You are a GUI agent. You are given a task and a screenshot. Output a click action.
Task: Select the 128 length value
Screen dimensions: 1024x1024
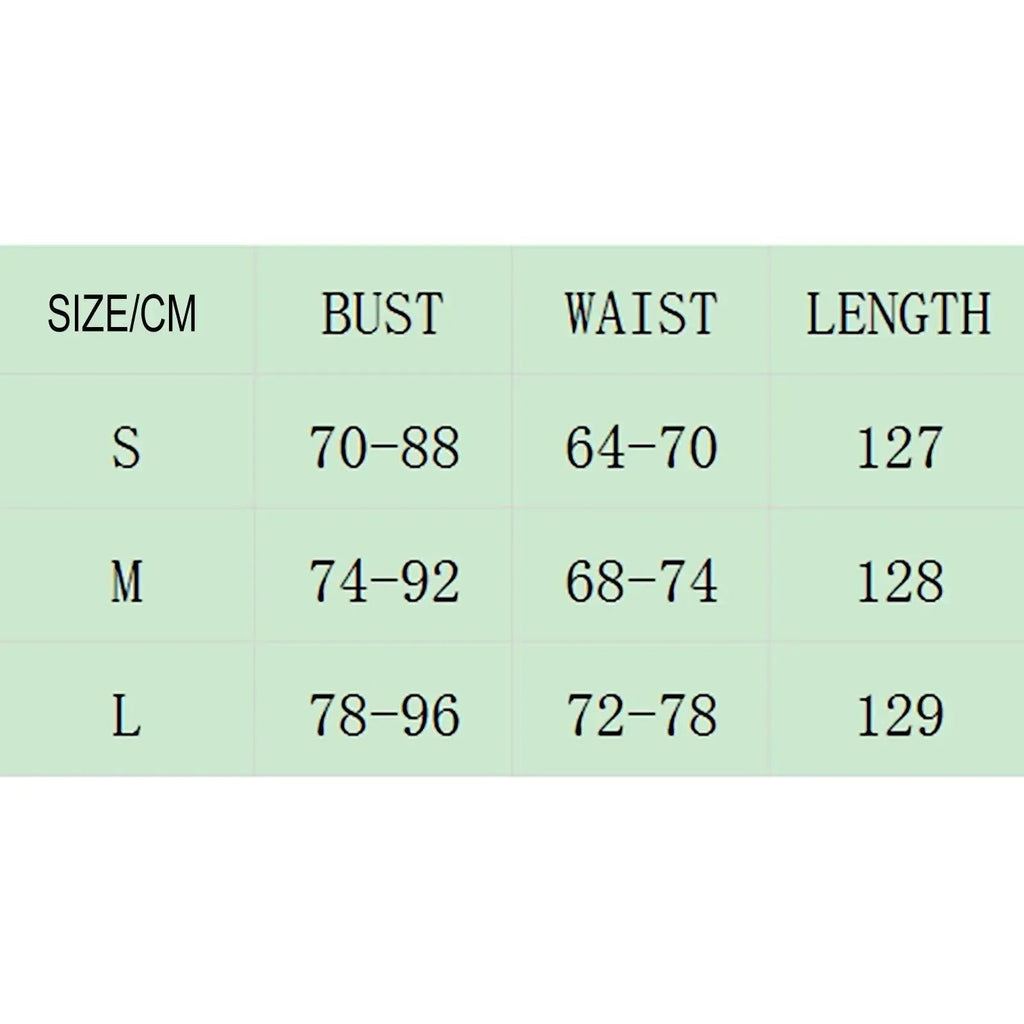click(900, 581)
